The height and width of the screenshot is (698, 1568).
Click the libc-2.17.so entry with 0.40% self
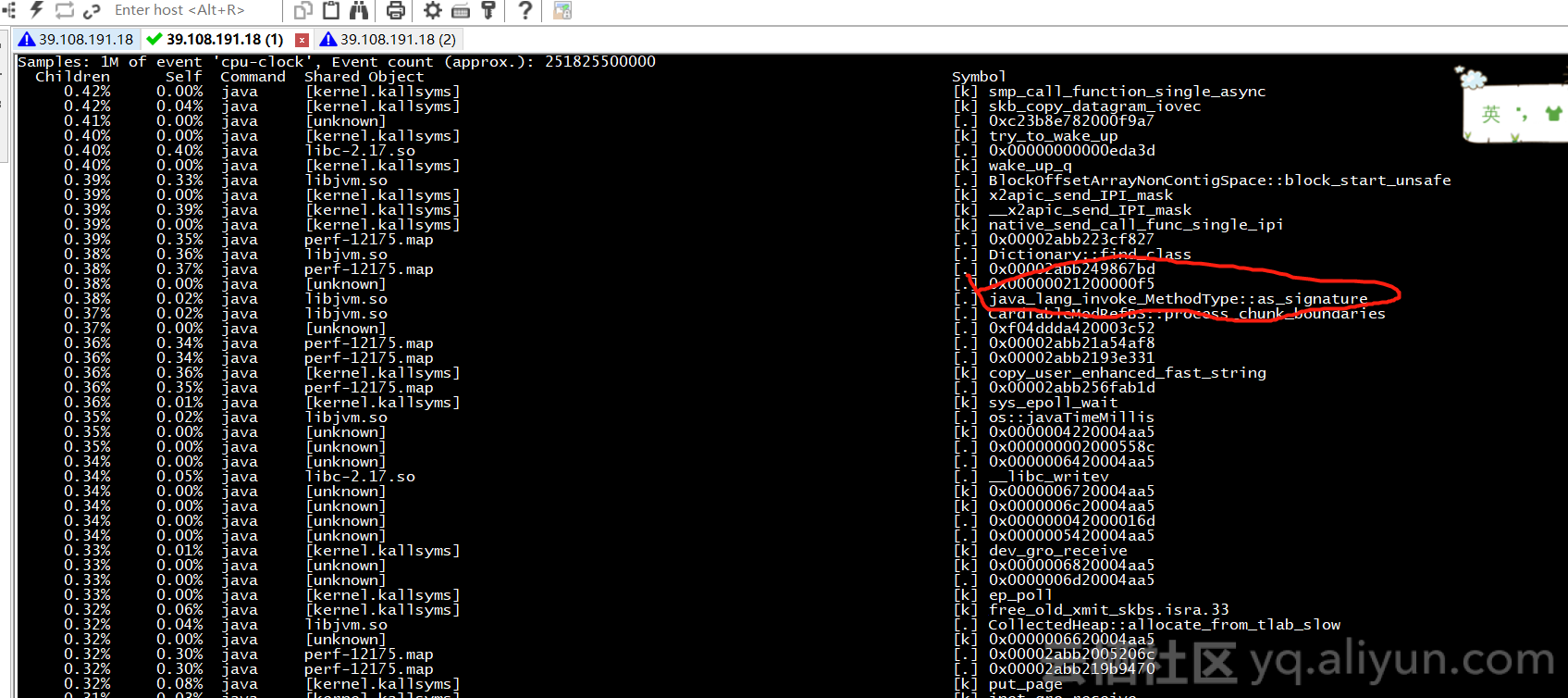coord(359,151)
